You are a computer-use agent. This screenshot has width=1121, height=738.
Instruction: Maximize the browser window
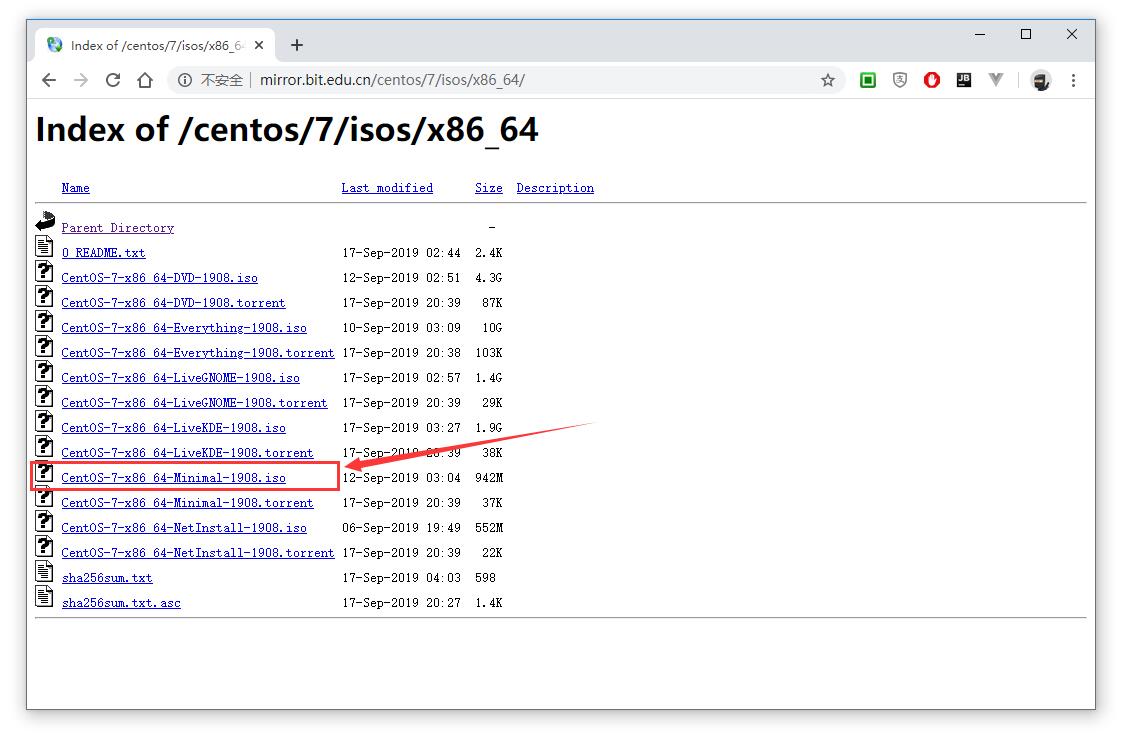click(x=1026, y=34)
